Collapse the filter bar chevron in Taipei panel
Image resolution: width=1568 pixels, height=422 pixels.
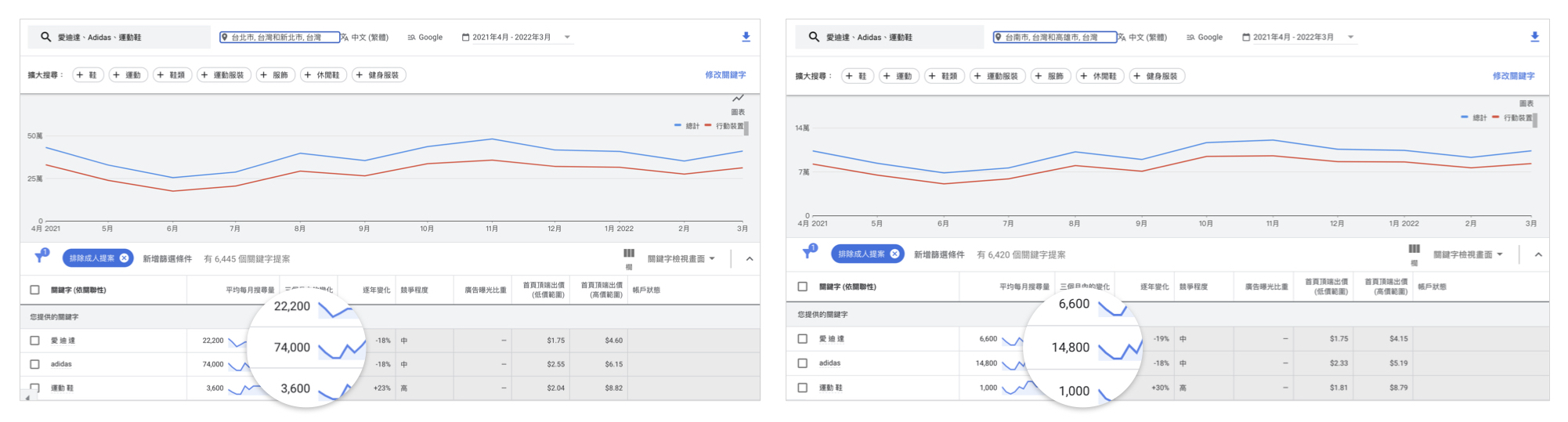(x=750, y=259)
